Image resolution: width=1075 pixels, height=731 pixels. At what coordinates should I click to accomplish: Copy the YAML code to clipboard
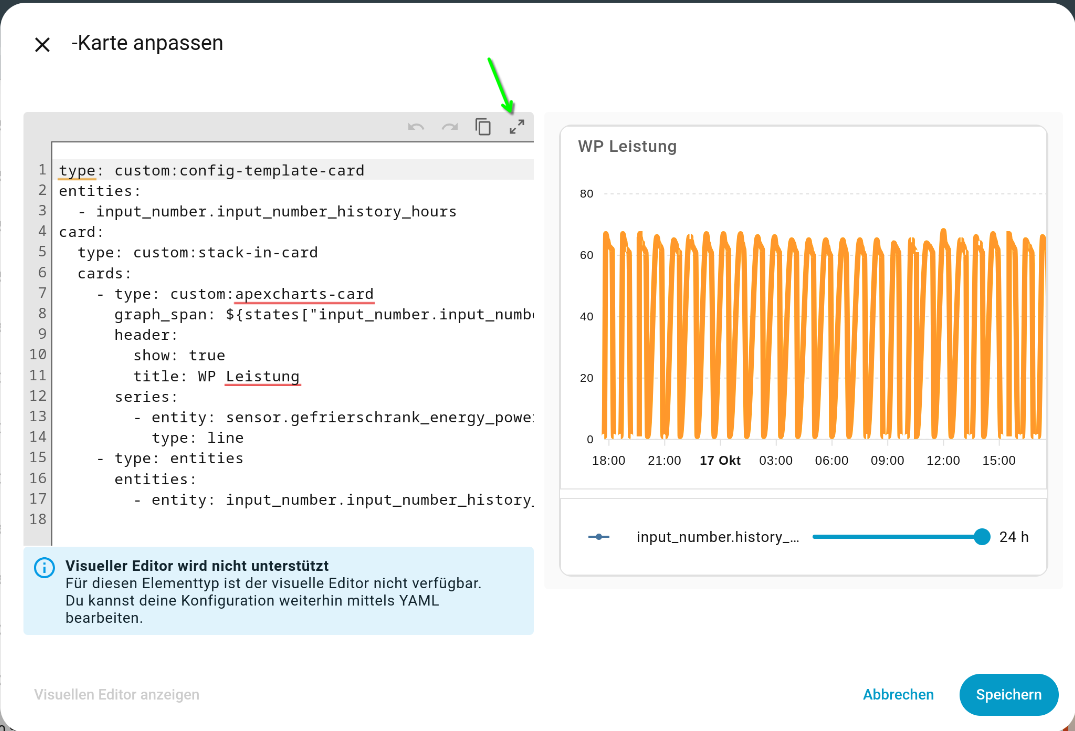click(x=483, y=127)
